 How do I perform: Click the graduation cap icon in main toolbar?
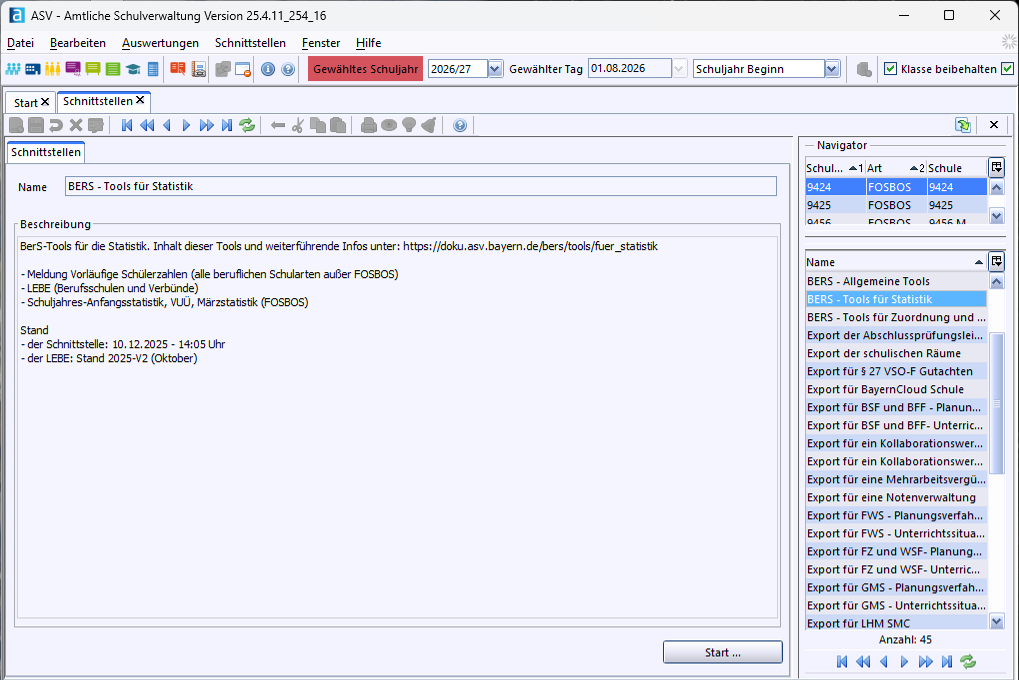[133, 69]
